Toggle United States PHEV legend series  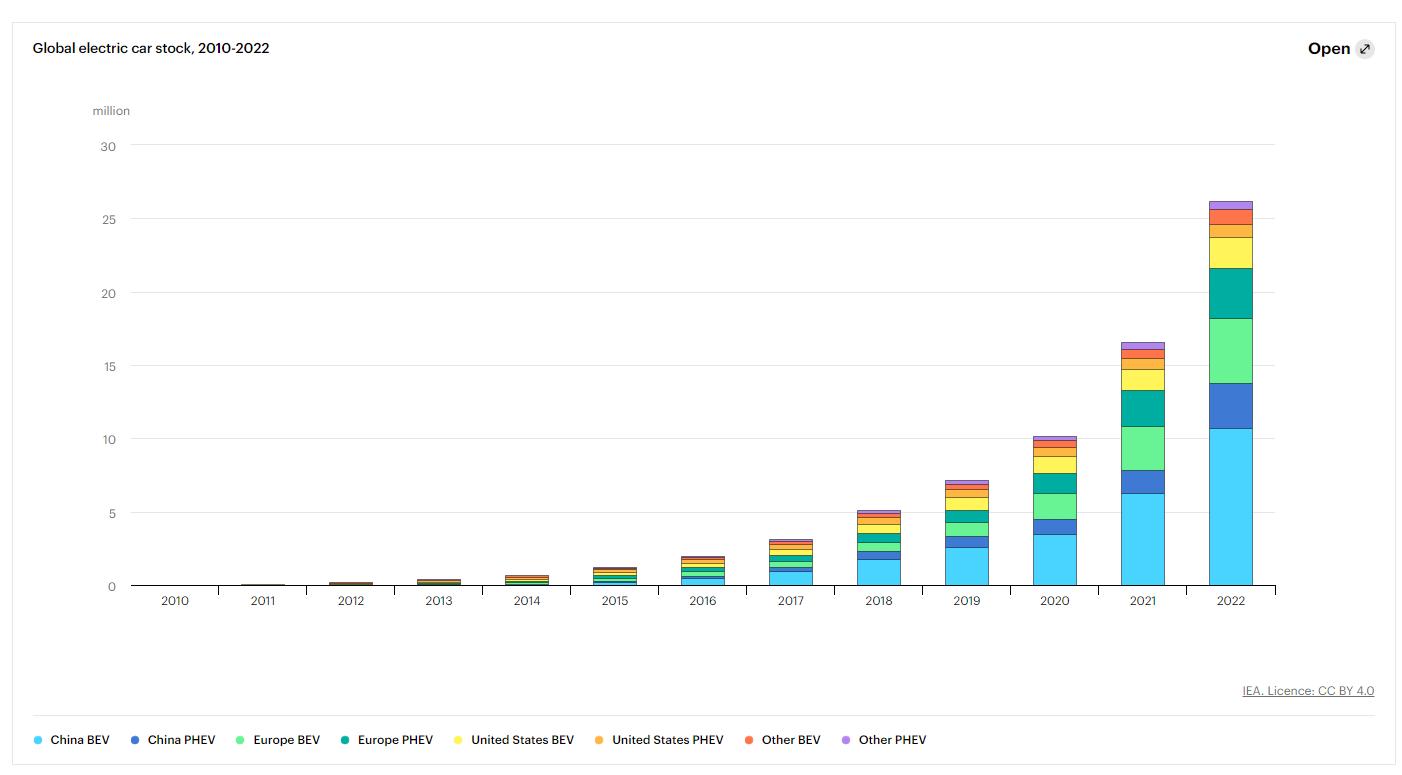pyautogui.click(x=659, y=740)
